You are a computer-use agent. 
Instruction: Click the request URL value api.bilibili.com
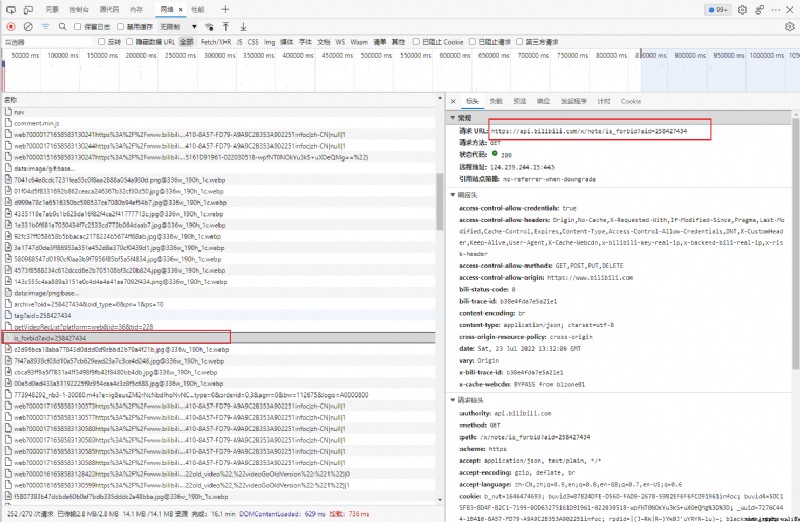point(589,131)
